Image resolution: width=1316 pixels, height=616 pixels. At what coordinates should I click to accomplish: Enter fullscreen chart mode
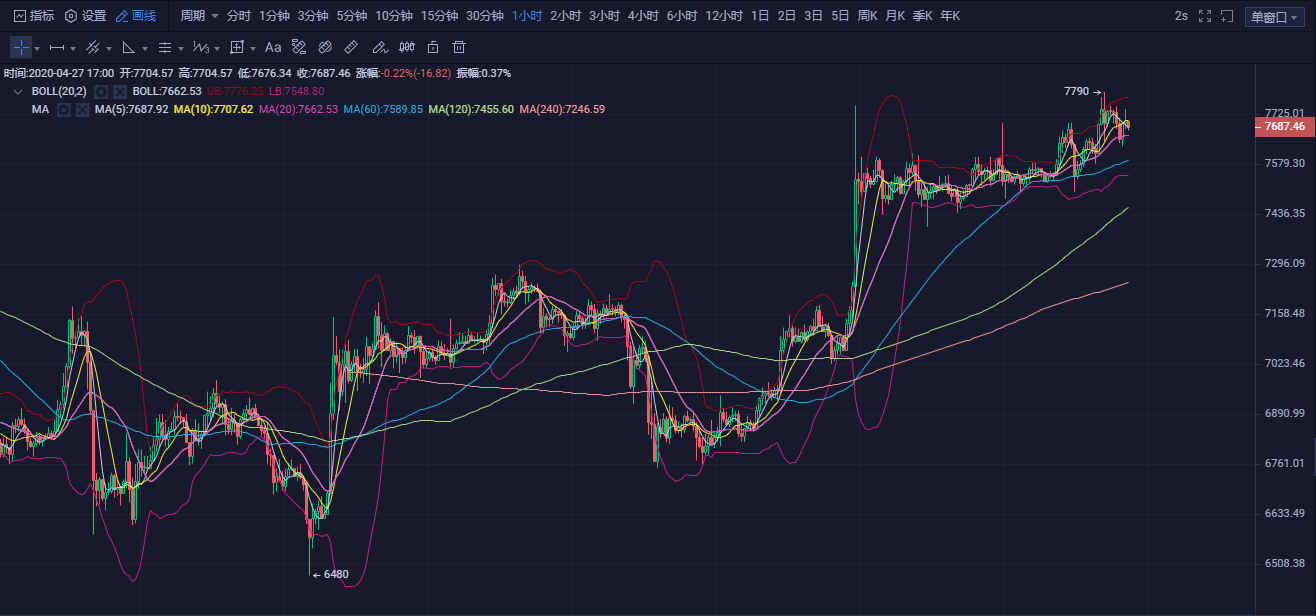click(x=1204, y=16)
